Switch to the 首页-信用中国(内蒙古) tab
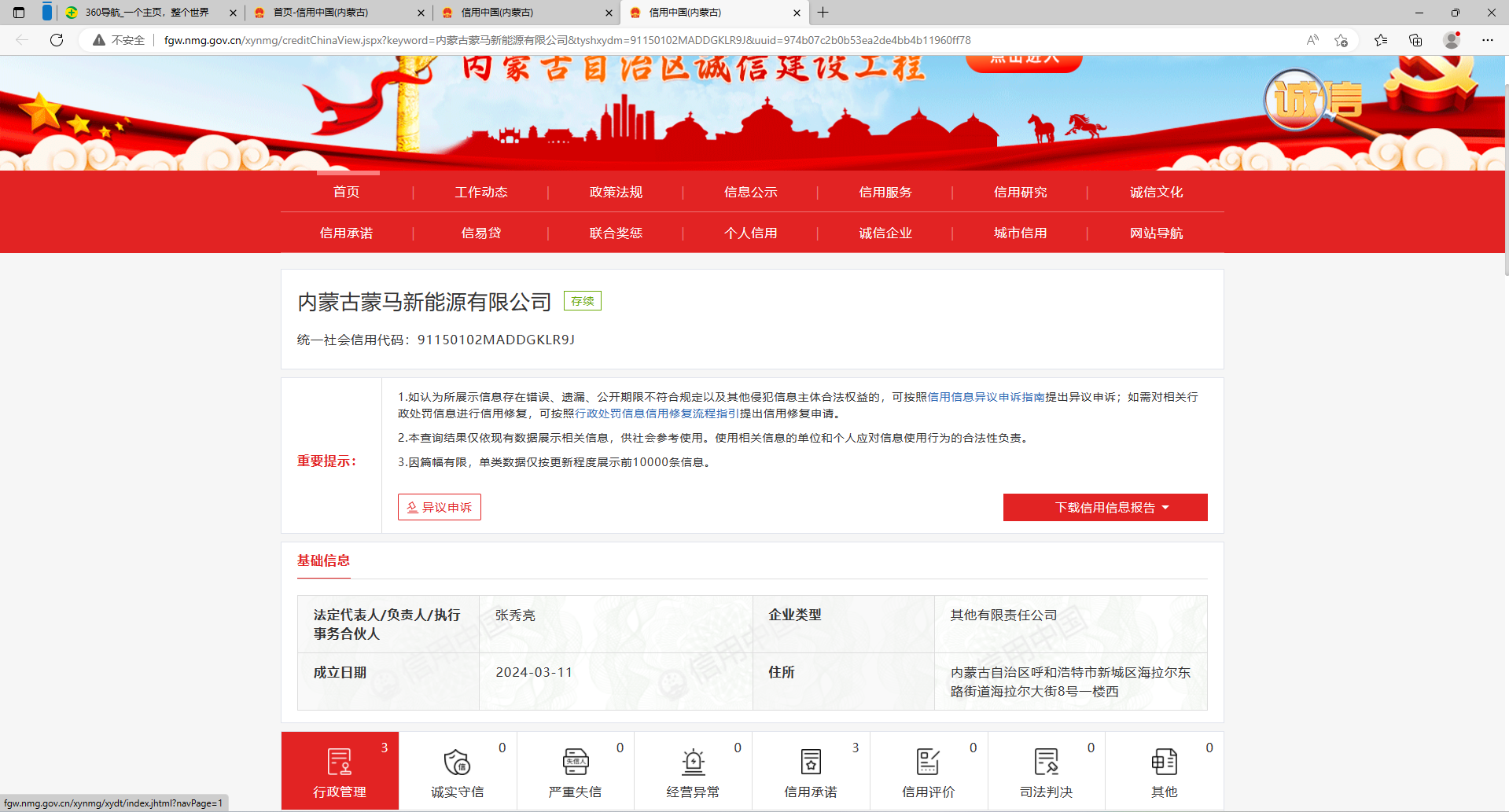The width and height of the screenshot is (1509, 812). point(340,13)
